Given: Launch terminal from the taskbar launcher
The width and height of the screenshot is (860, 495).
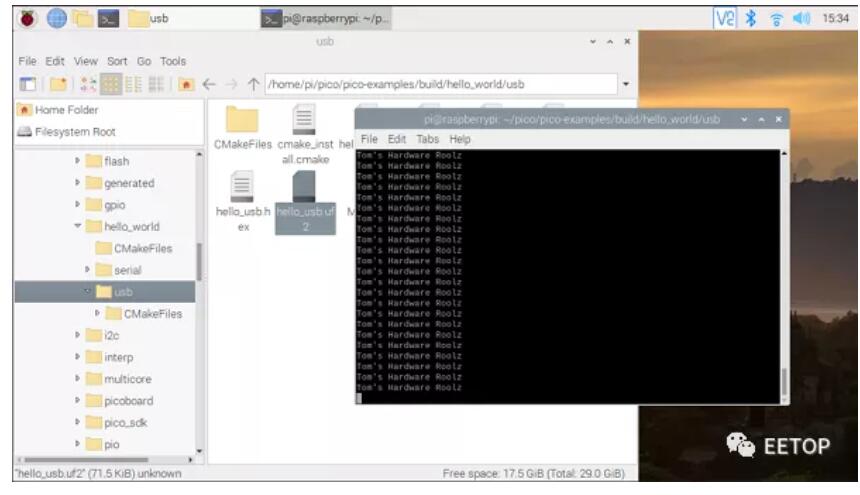Looking at the screenshot, I should pyautogui.click(x=109, y=19).
